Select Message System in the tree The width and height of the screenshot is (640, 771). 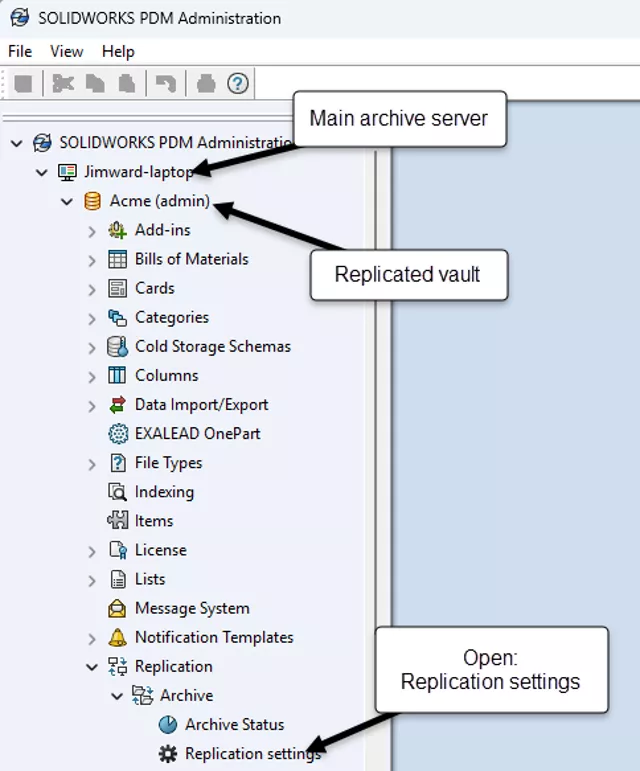pyautogui.click(x=192, y=608)
